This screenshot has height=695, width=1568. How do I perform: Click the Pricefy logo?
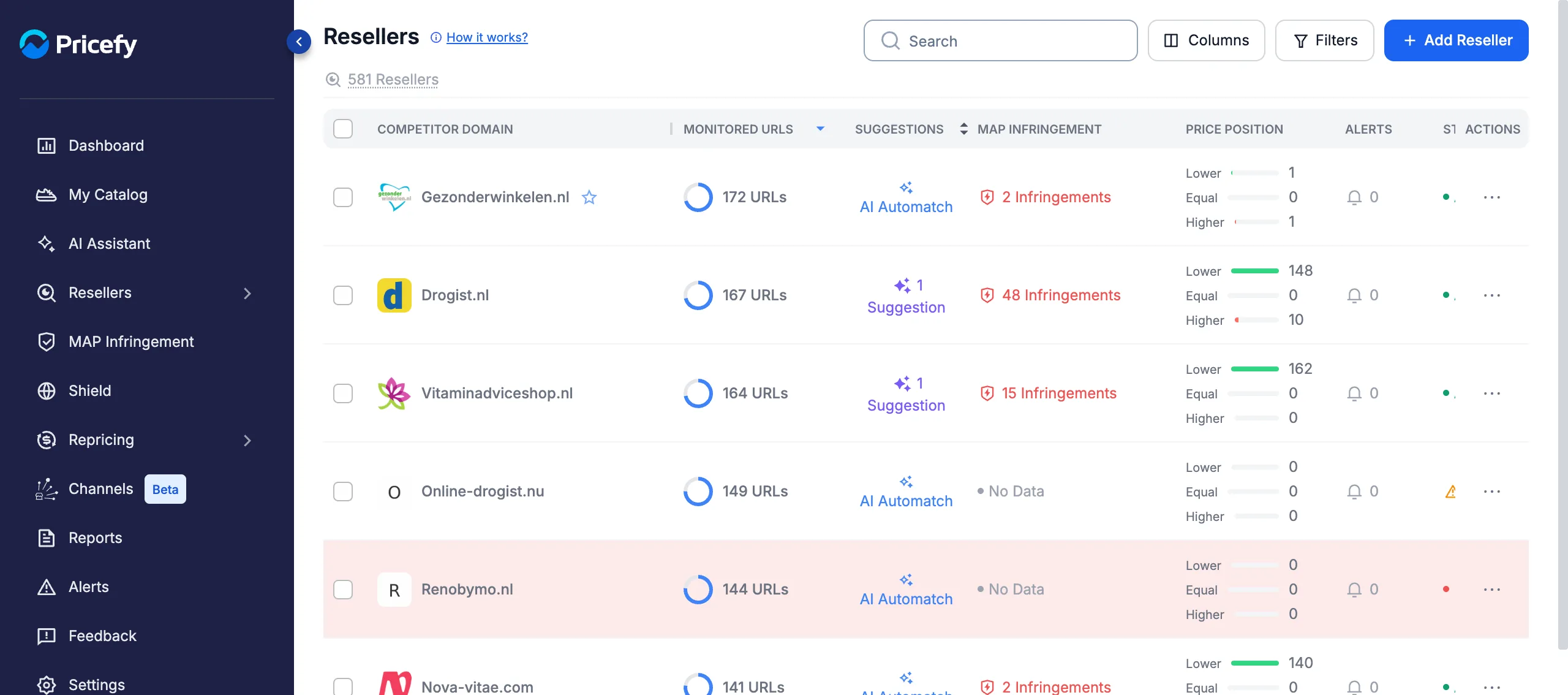coord(78,44)
